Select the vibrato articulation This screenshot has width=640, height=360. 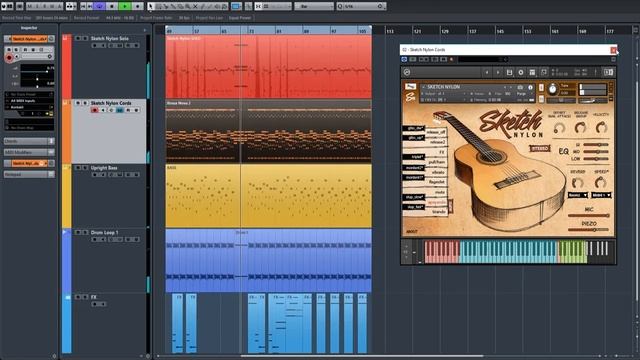[438, 172]
